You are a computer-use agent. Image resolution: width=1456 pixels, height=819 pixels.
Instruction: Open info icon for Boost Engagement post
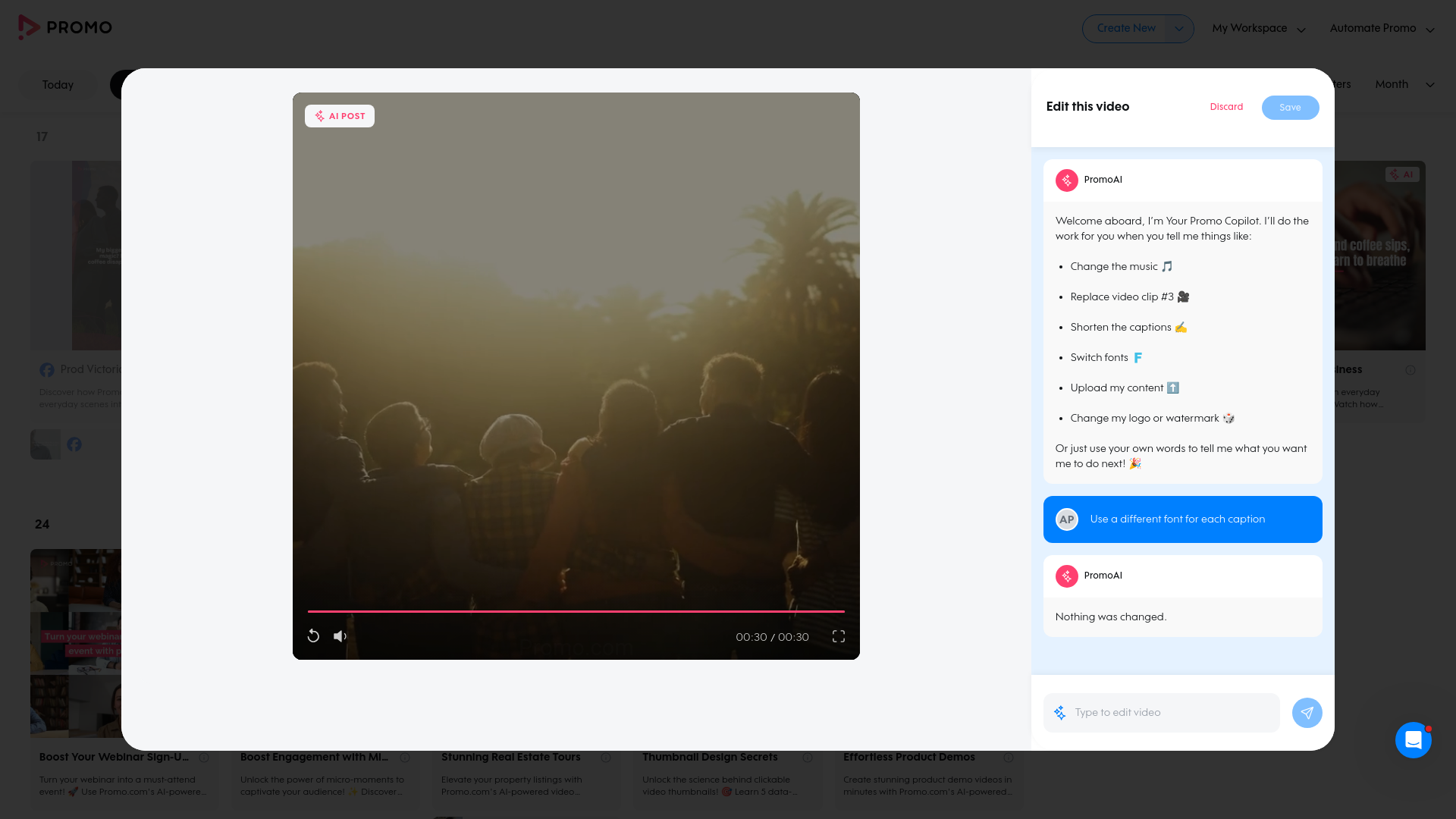click(405, 758)
